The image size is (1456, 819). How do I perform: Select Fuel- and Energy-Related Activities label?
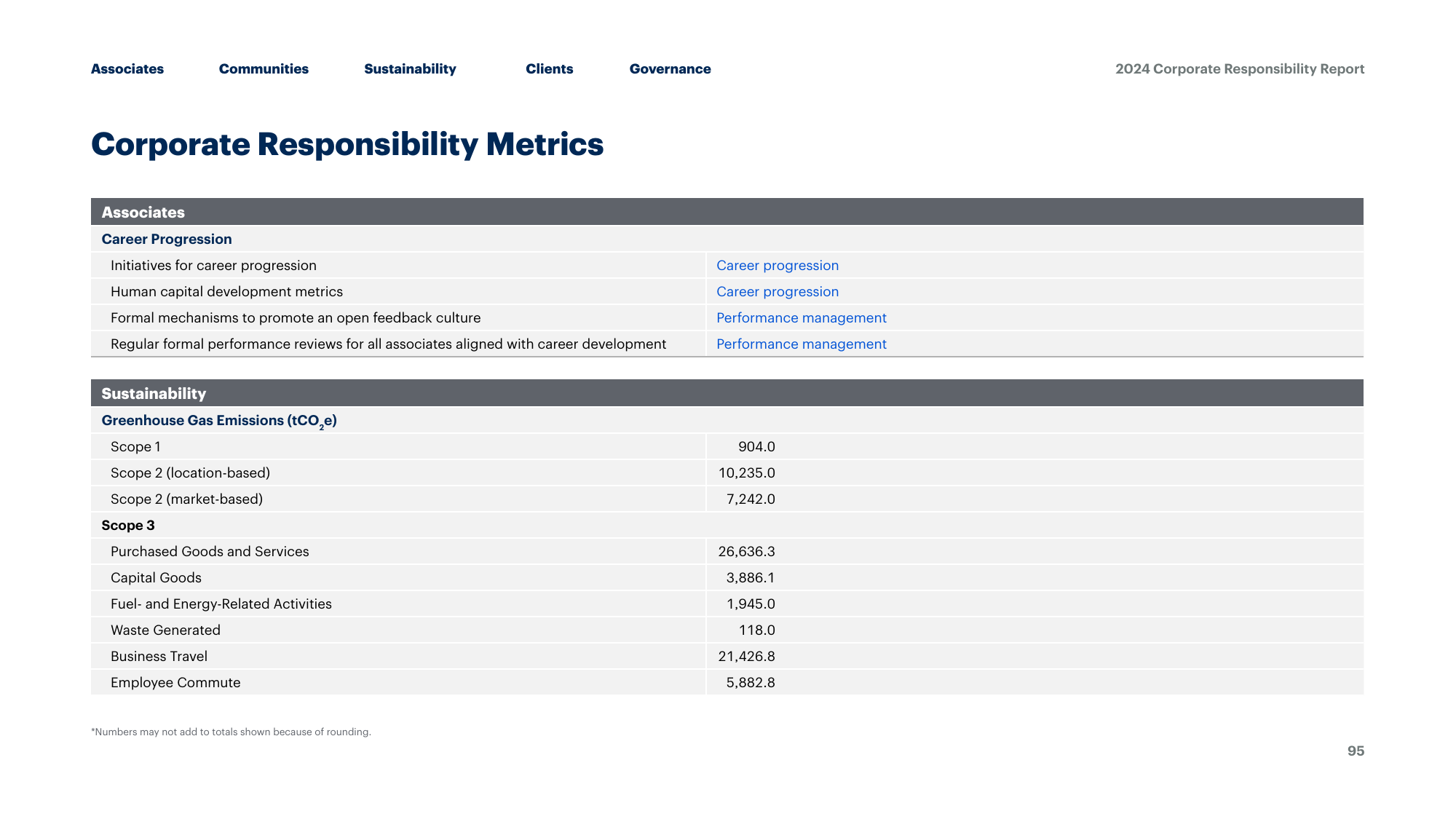pos(221,604)
